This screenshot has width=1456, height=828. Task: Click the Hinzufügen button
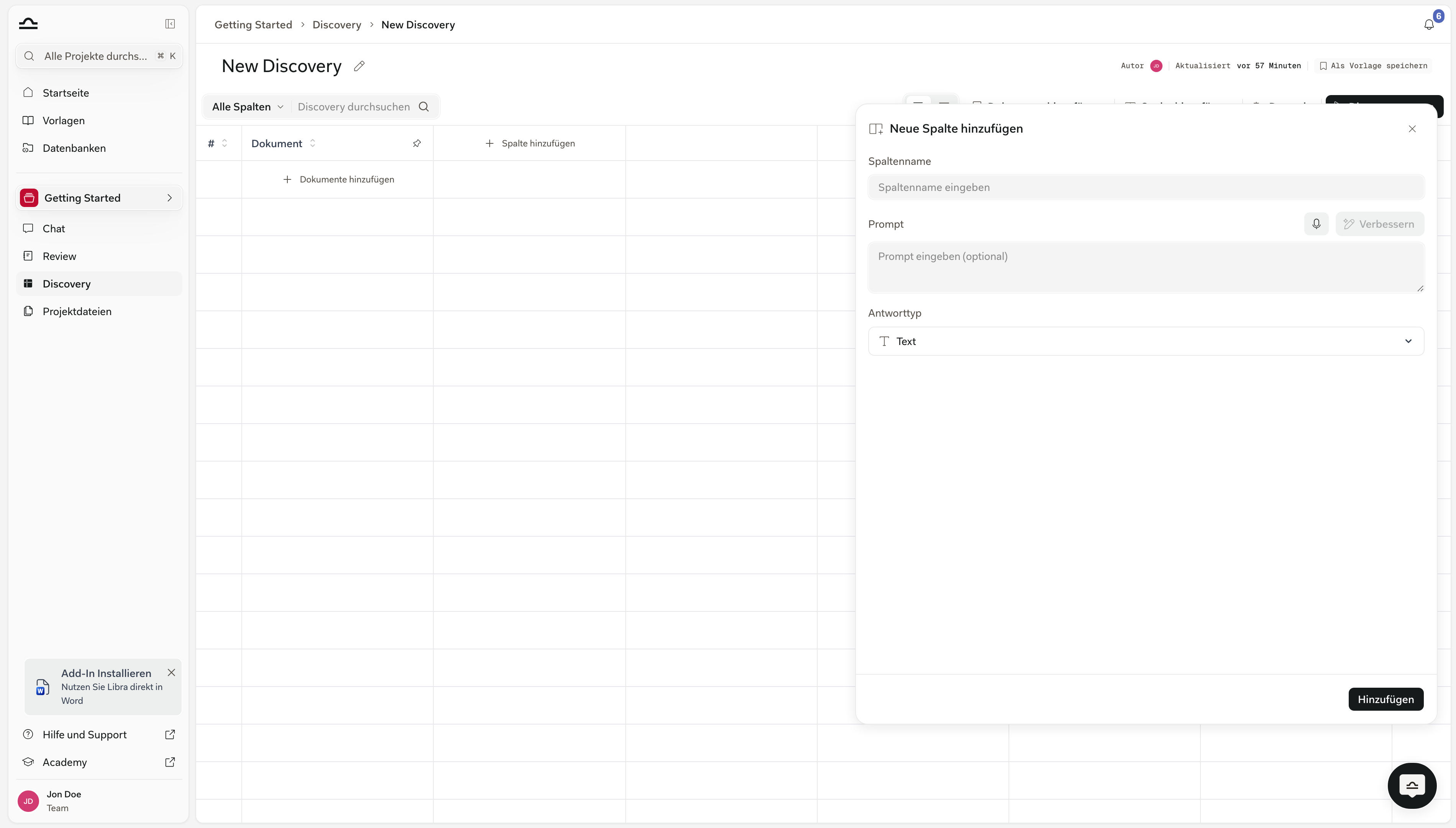tap(1385, 699)
